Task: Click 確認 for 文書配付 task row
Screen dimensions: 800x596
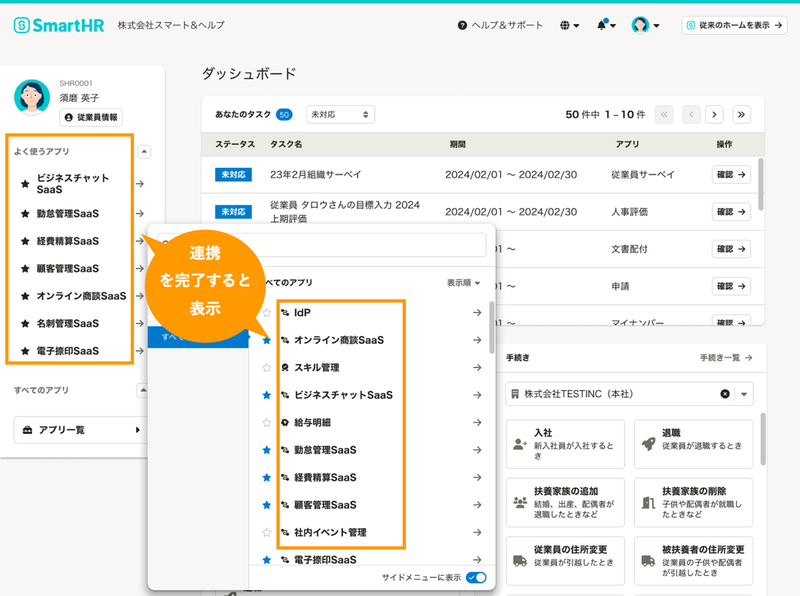Action: [731, 249]
